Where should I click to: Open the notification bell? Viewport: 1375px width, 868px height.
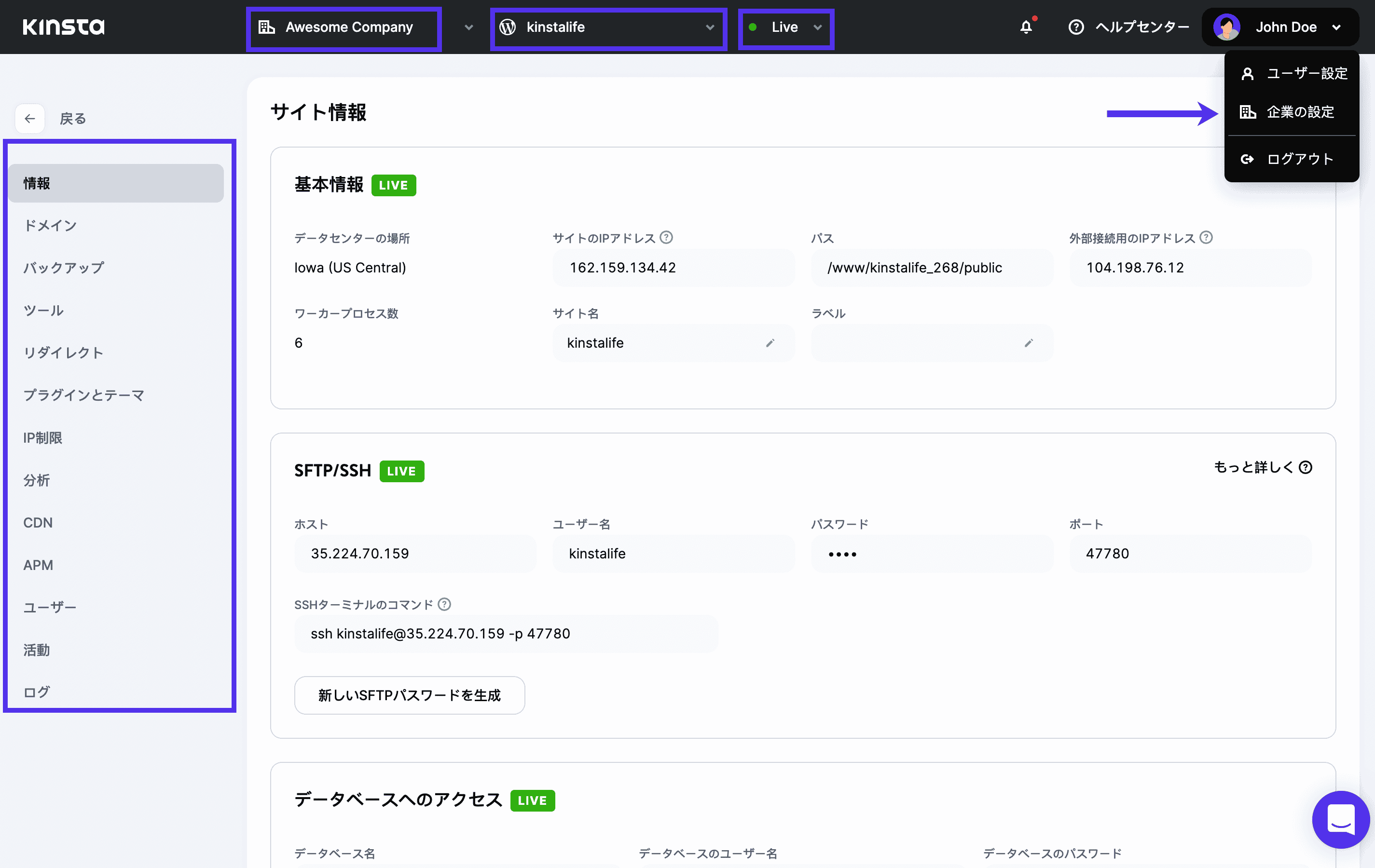click(x=1027, y=27)
